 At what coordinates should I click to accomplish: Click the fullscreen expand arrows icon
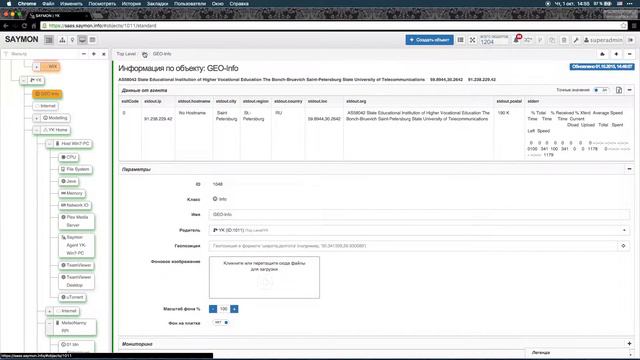[x=473, y=40]
